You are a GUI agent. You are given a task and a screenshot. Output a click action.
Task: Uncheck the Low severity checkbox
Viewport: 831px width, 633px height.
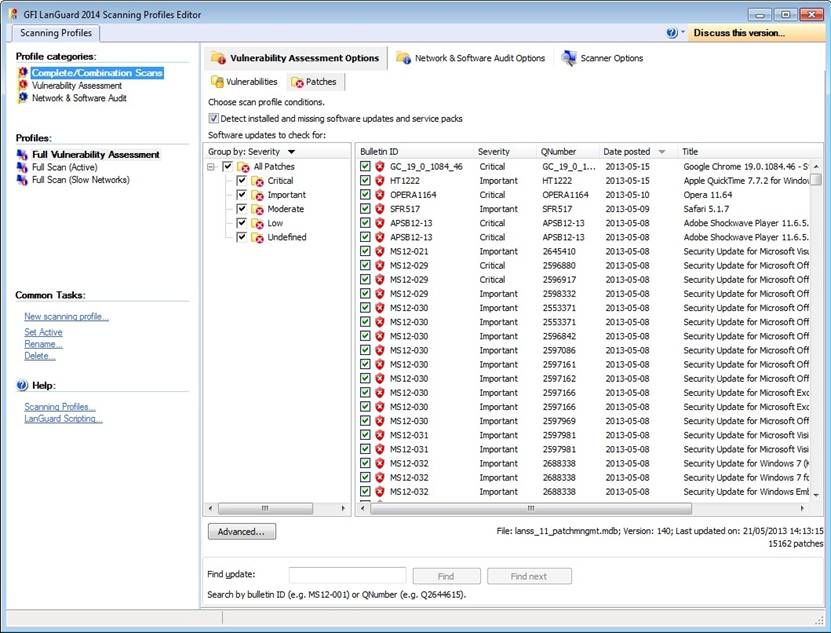click(241, 223)
